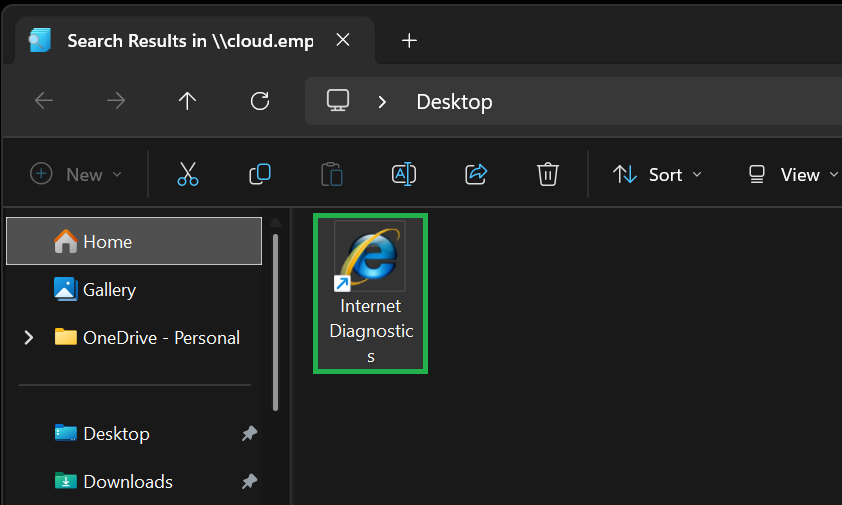Expand the chevron before Desktop in address bar
Image resolution: width=842 pixels, height=505 pixels.
pyautogui.click(x=382, y=102)
